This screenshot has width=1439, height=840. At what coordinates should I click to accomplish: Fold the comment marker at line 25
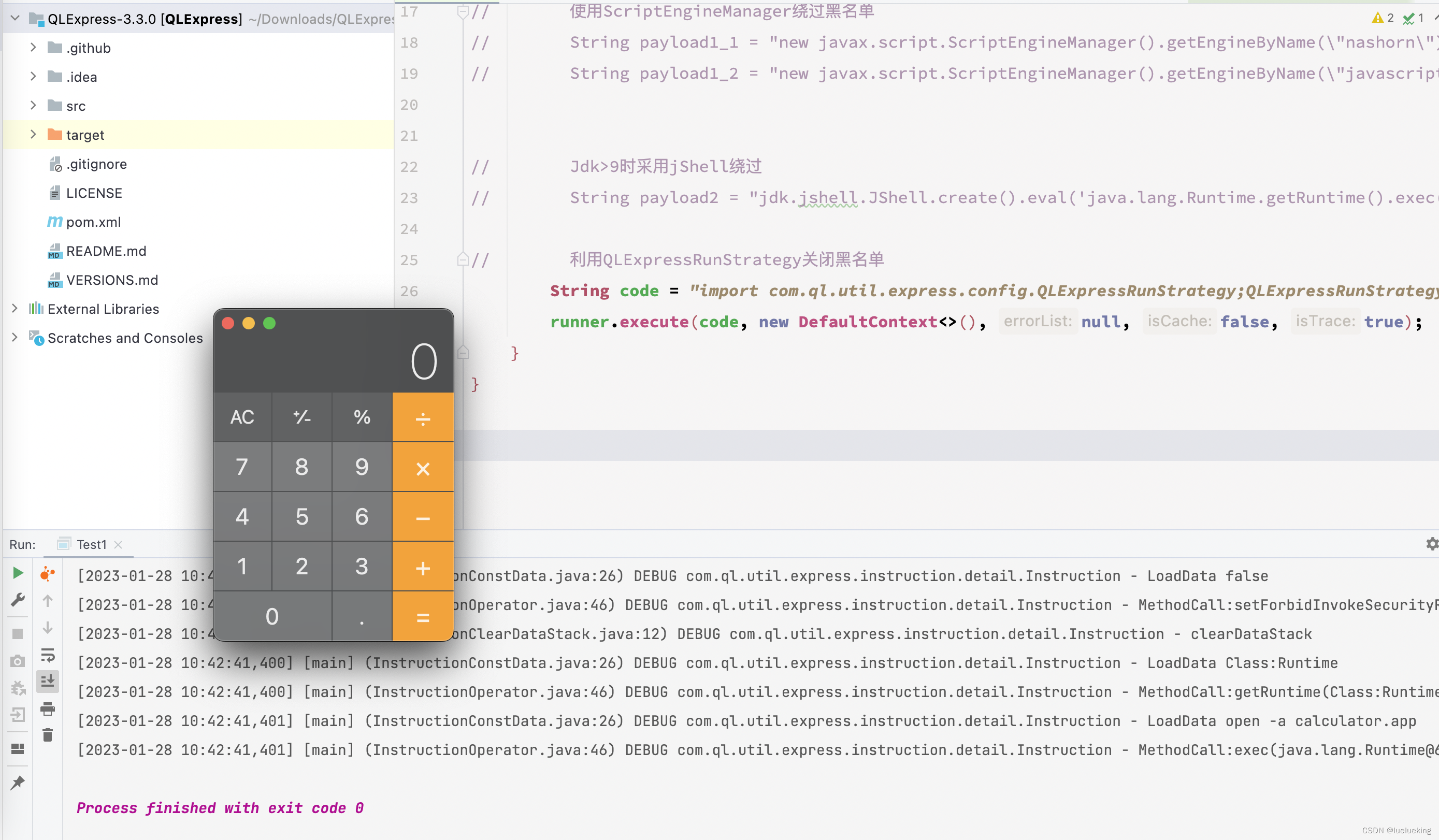[463, 260]
